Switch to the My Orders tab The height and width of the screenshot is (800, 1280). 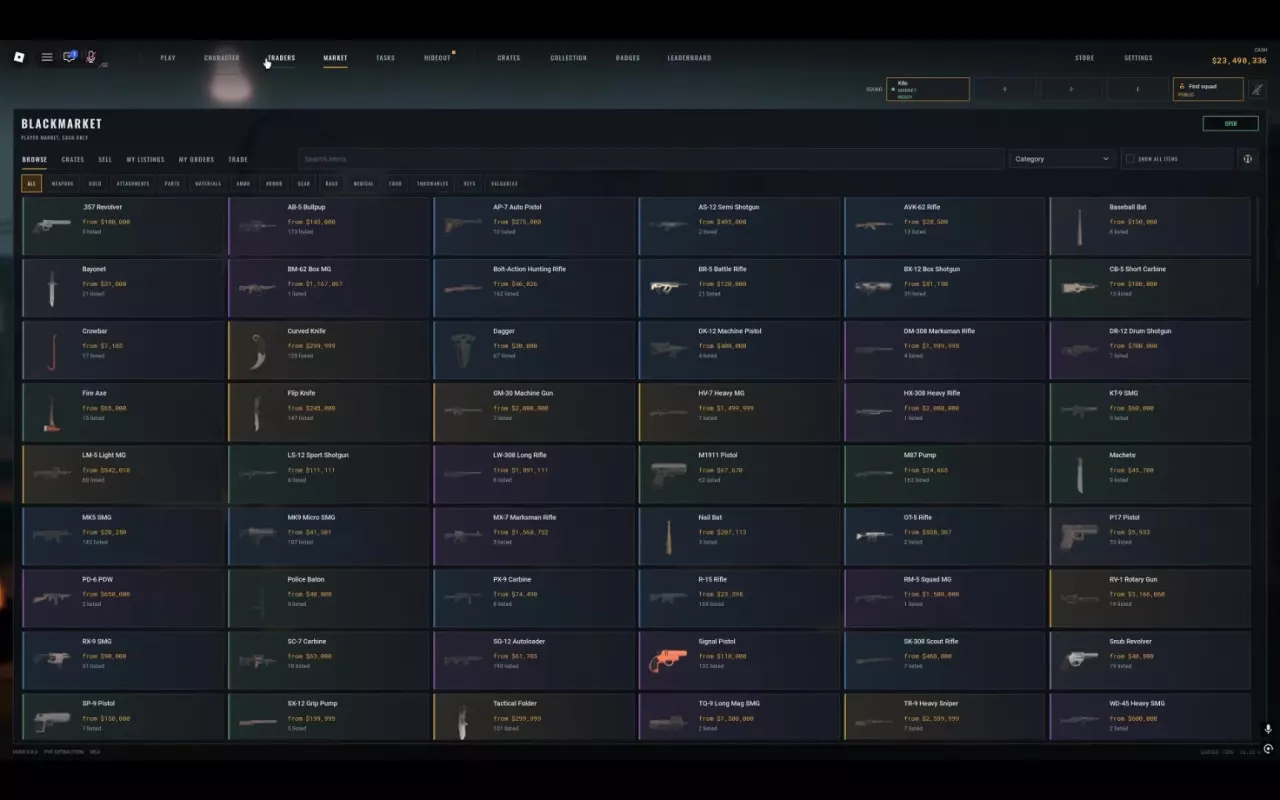(x=196, y=160)
